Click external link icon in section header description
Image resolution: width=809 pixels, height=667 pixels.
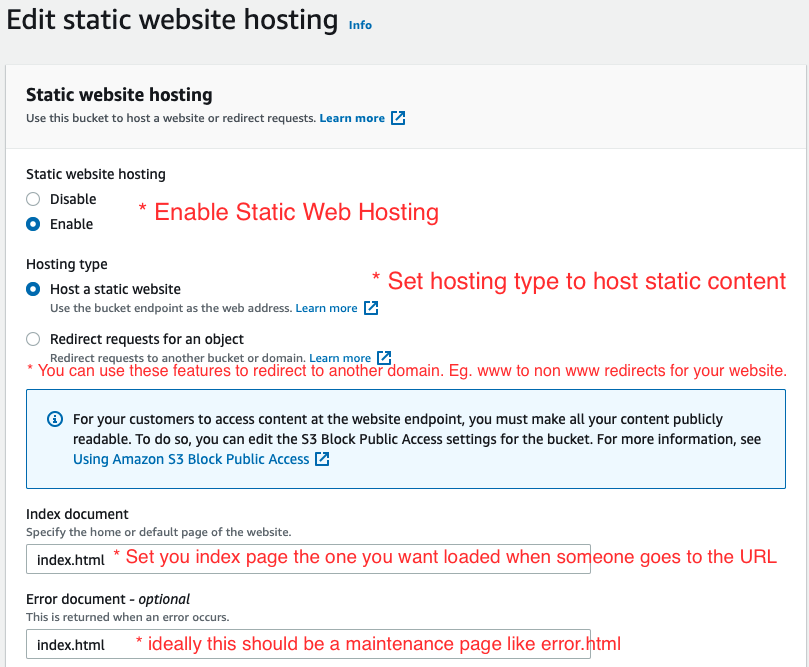[x=398, y=118]
